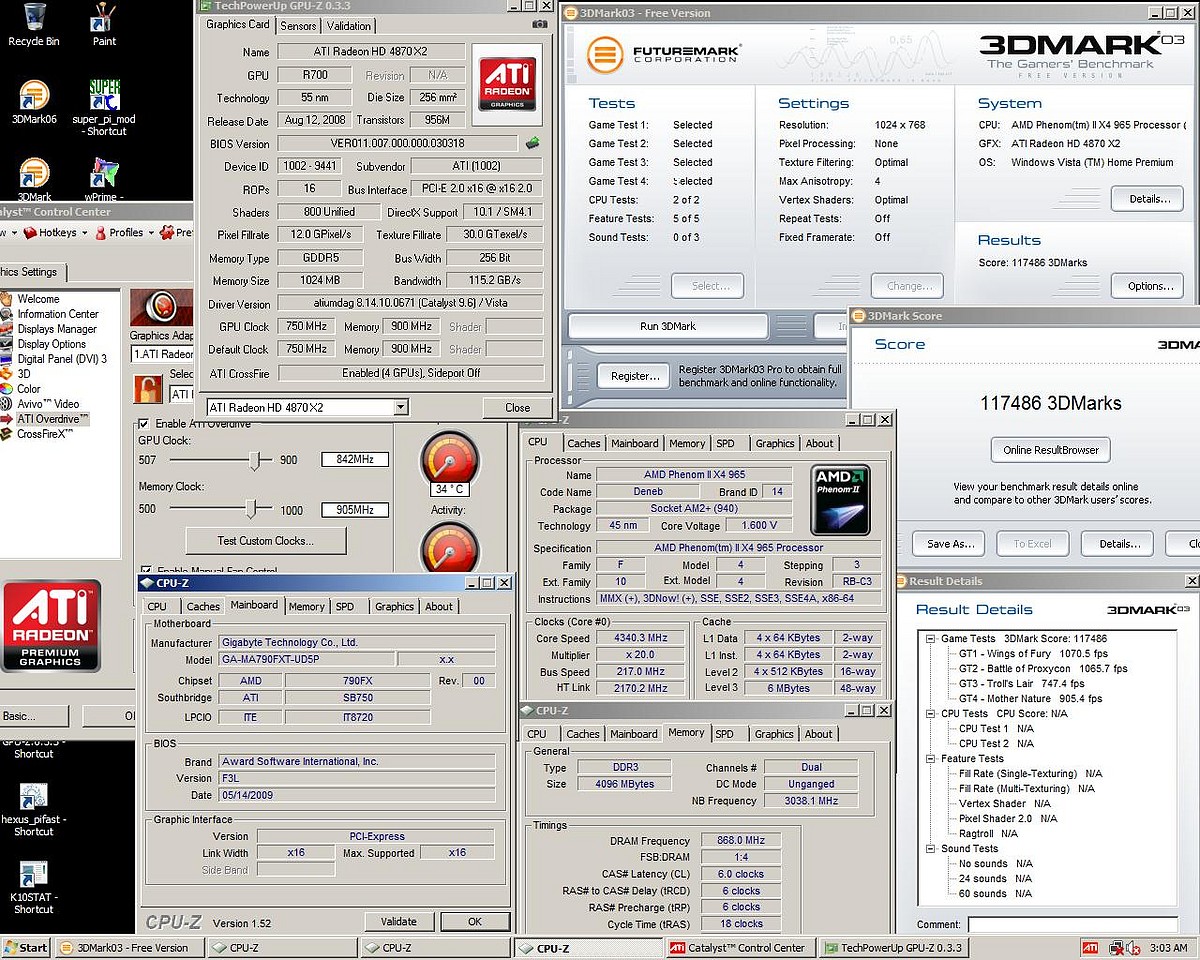Open the SPD tab in the CPU-Z Mainboard window
The height and width of the screenshot is (960, 1200).
coord(345,606)
